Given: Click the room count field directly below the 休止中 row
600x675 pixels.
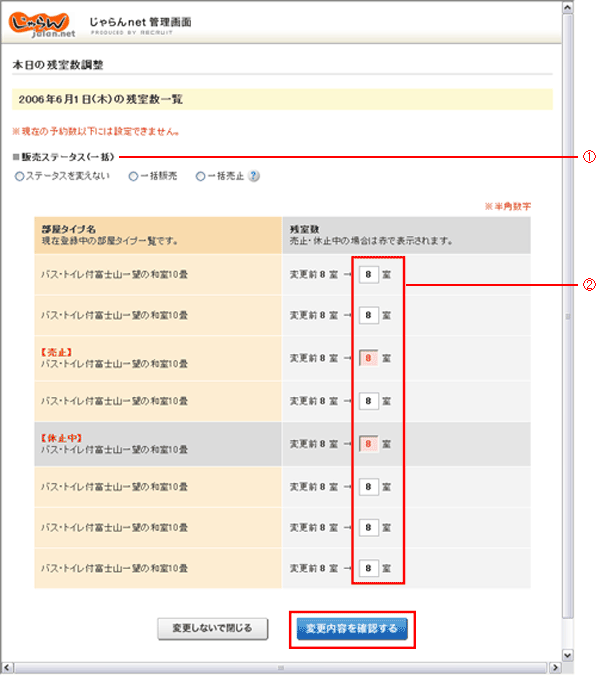Looking at the screenshot, I should (x=369, y=485).
